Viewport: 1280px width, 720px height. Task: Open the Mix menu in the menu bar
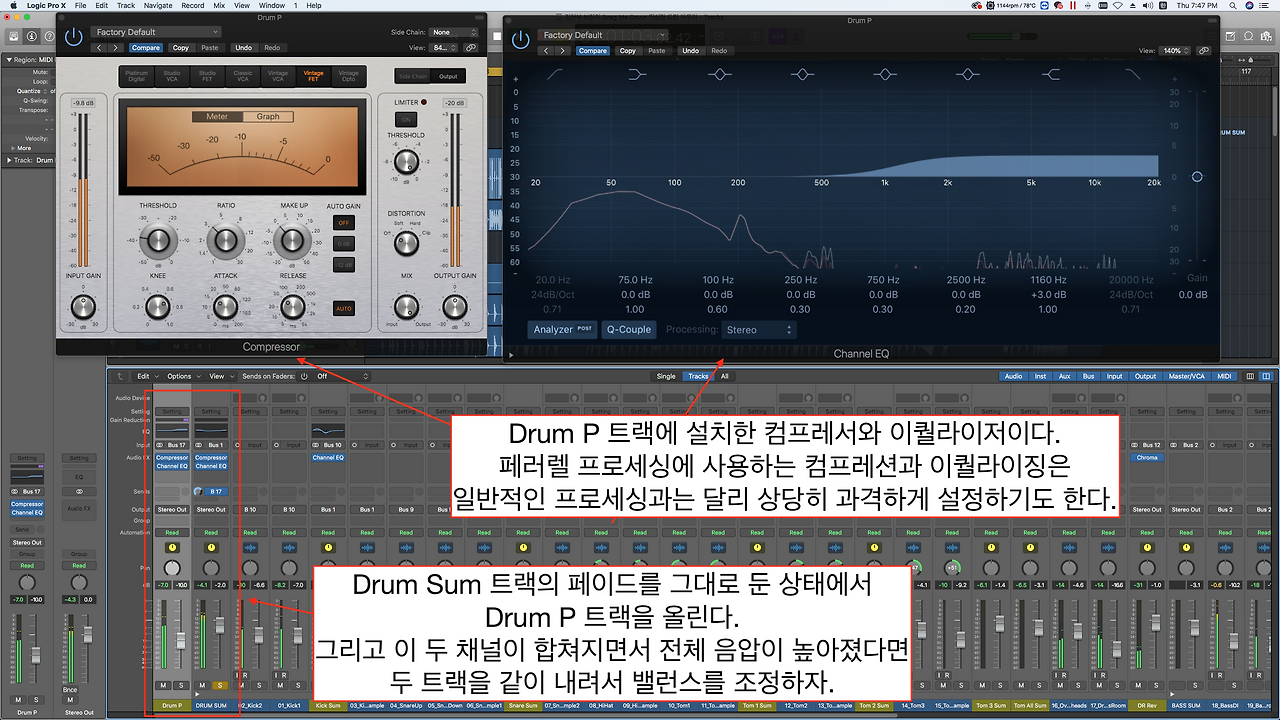coord(220,6)
